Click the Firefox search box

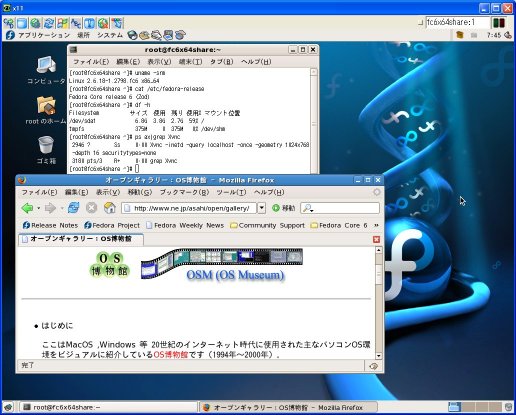tap(340, 208)
